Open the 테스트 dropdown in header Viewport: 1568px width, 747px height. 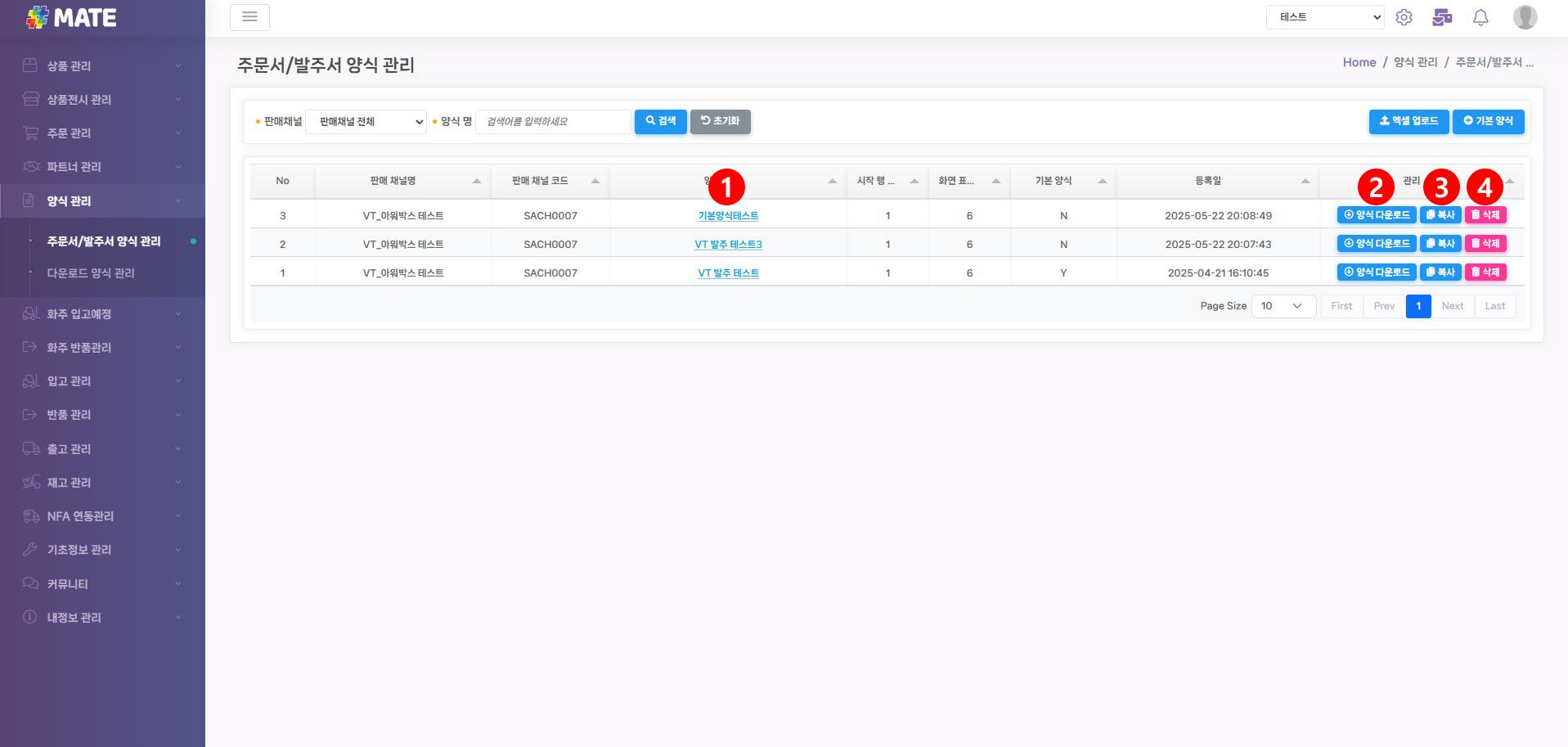pyautogui.click(x=1325, y=17)
